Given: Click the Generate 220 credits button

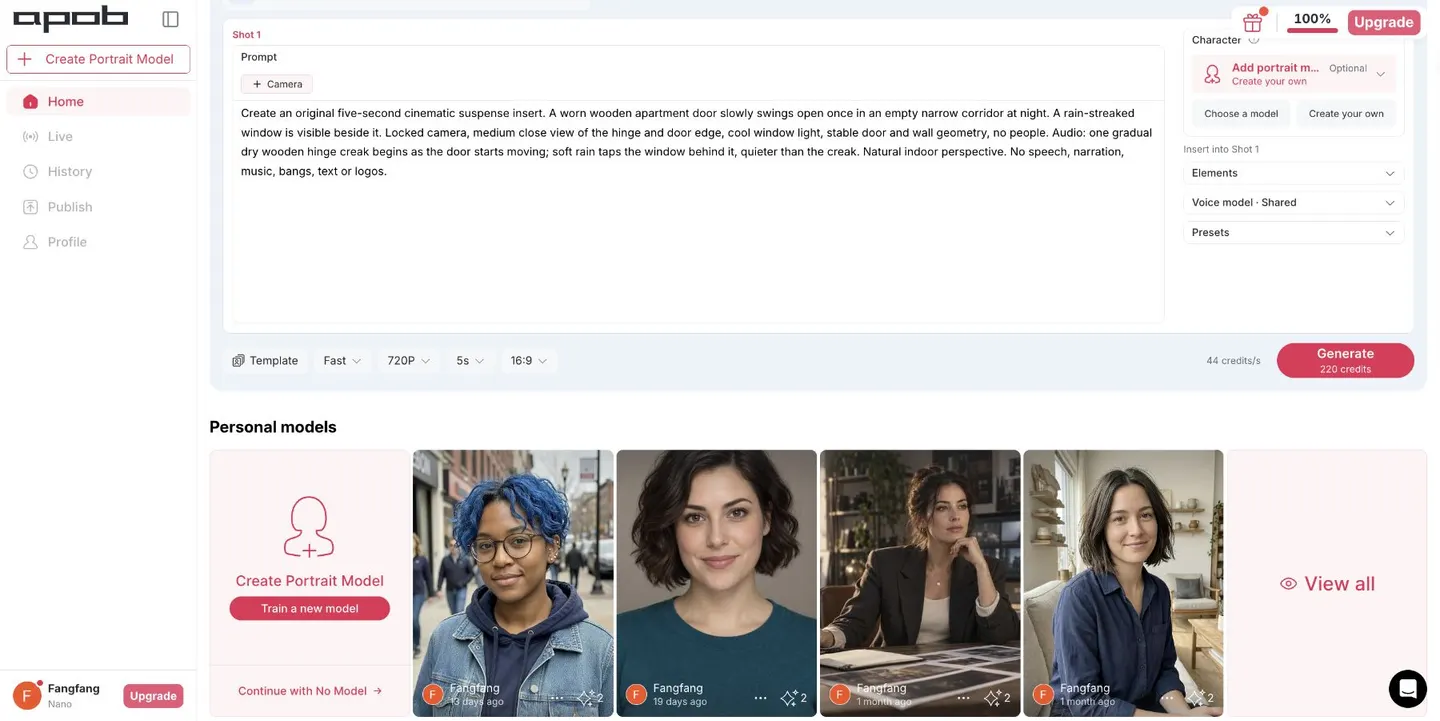Looking at the screenshot, I should coord(1345,360).
